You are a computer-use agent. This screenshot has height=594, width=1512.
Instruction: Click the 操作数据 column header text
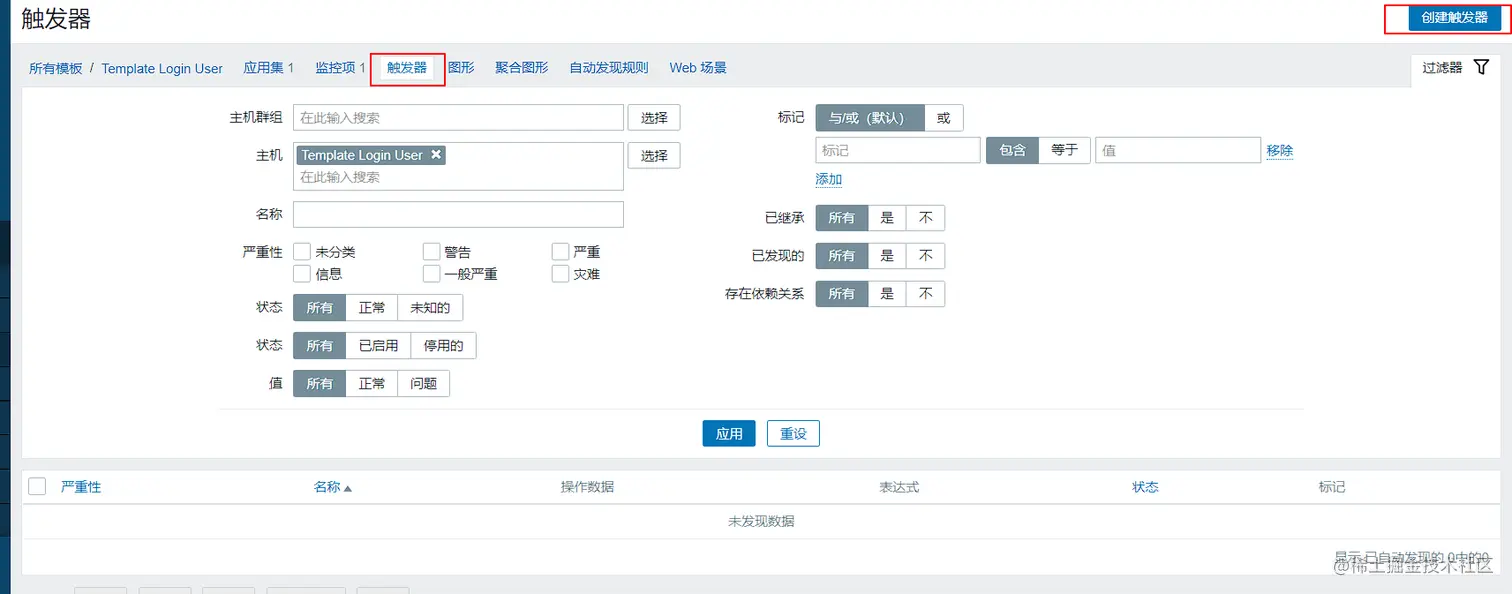tap(587, 487)
